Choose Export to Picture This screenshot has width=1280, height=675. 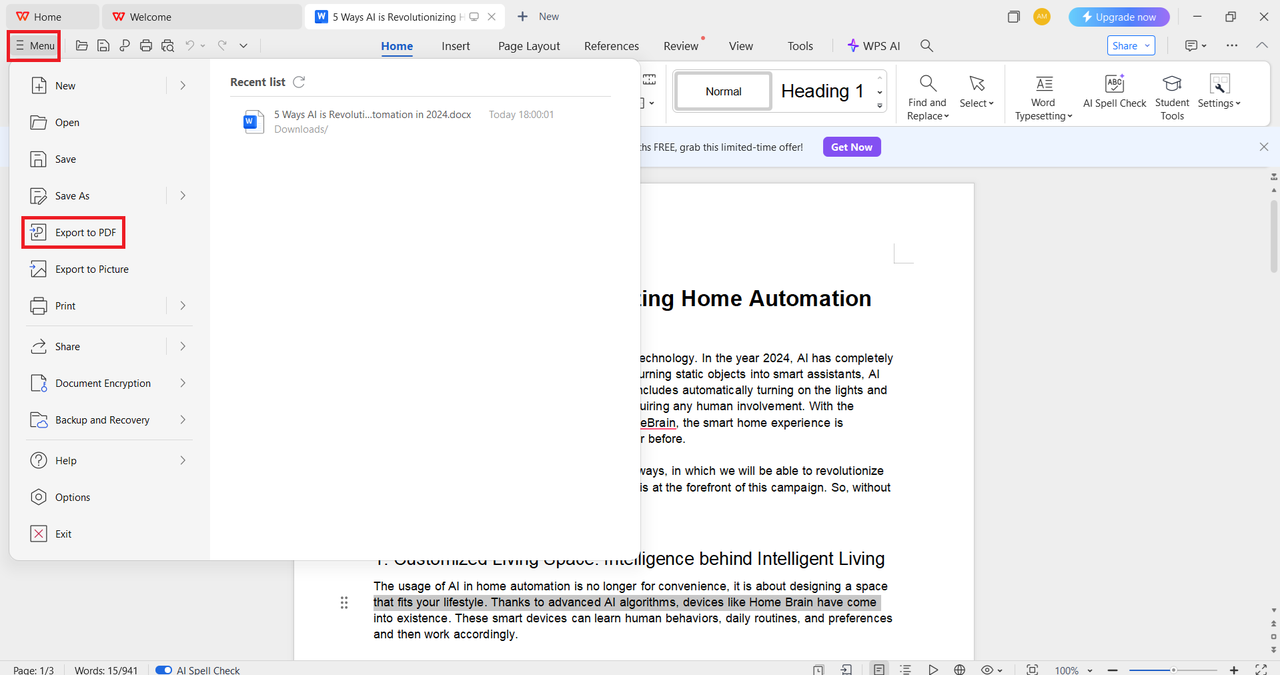click(x=91, y=270)
